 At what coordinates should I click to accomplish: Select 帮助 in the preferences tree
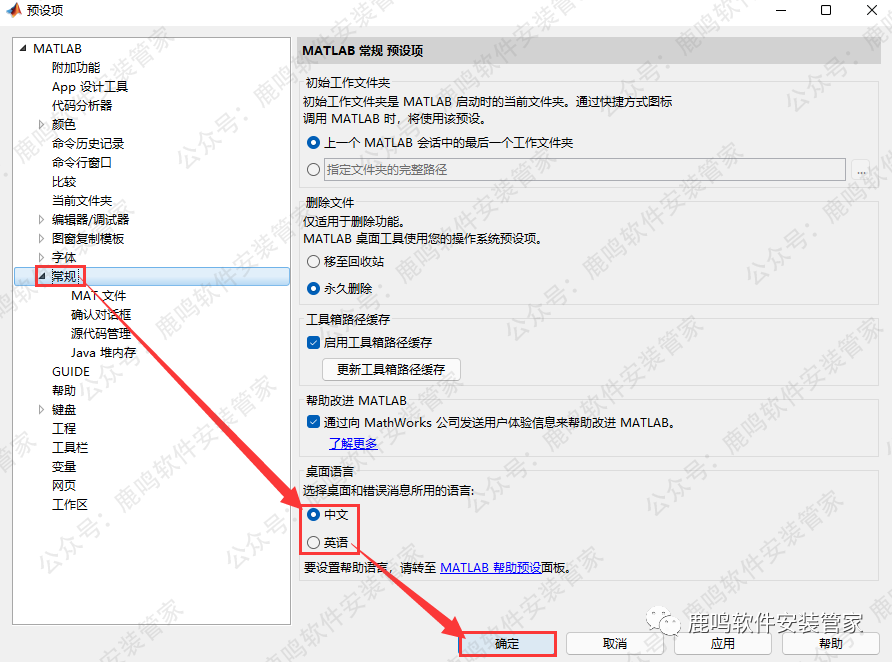click(x=64, y=391)
